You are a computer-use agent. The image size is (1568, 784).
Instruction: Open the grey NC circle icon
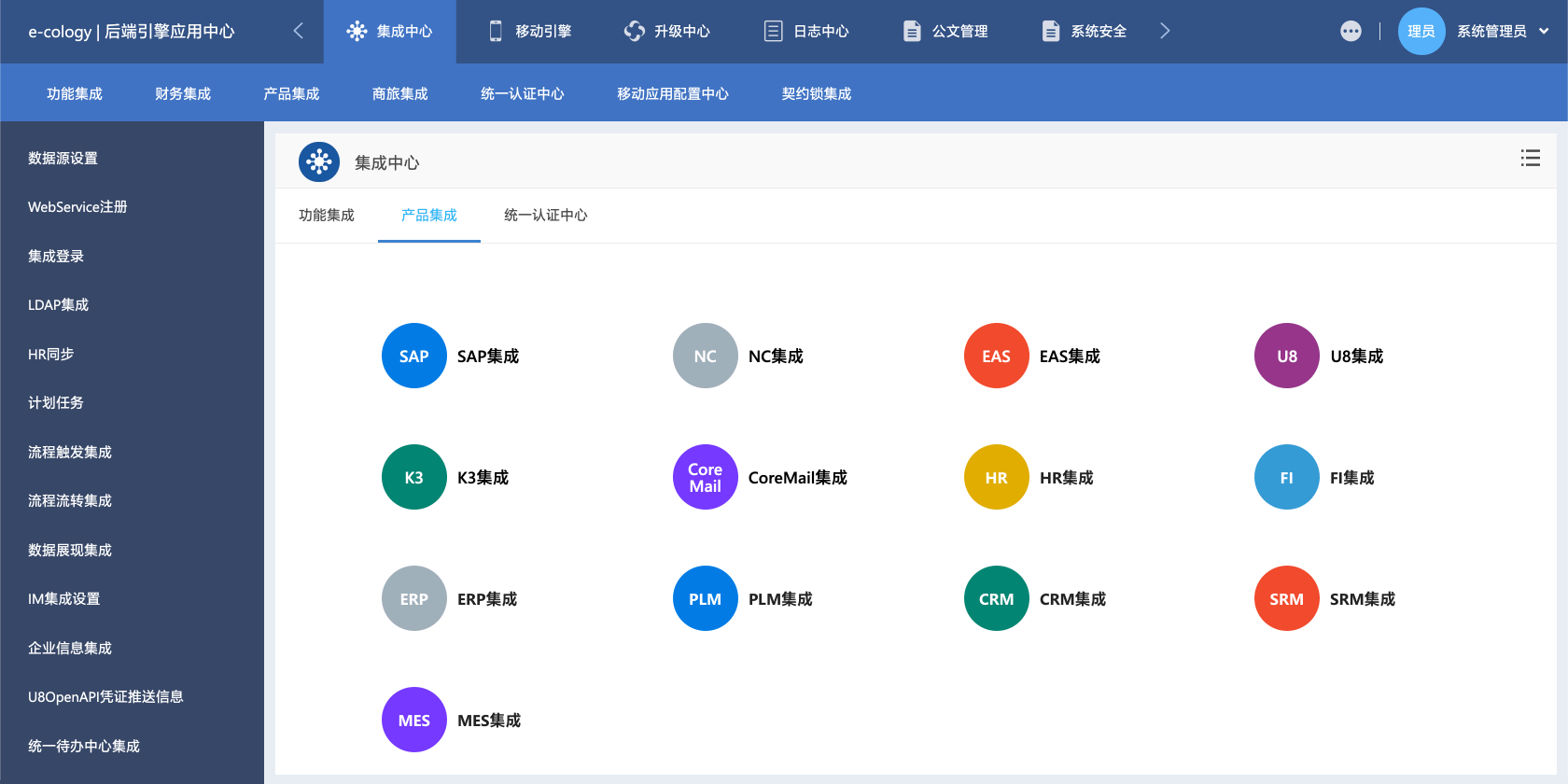click(x=706, y=356)
